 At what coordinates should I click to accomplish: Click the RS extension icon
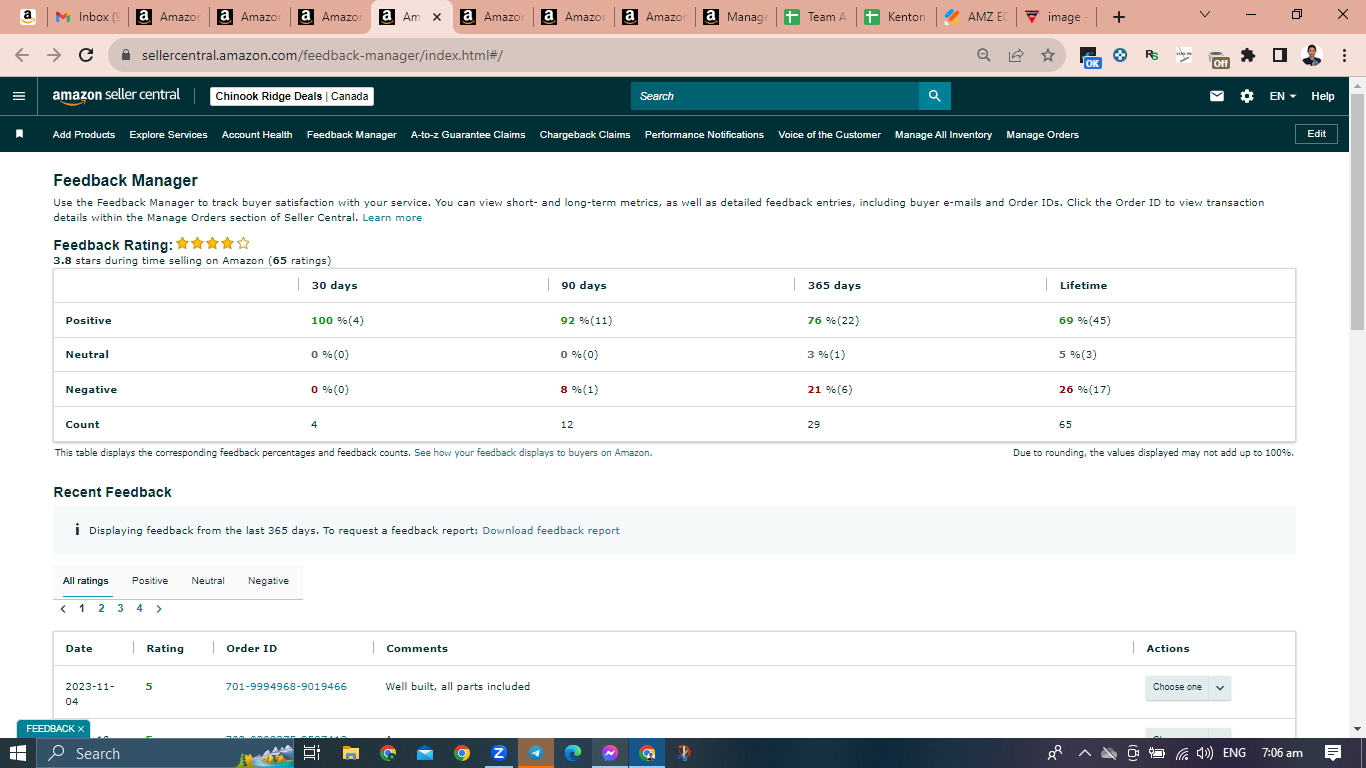(1152, 56)
